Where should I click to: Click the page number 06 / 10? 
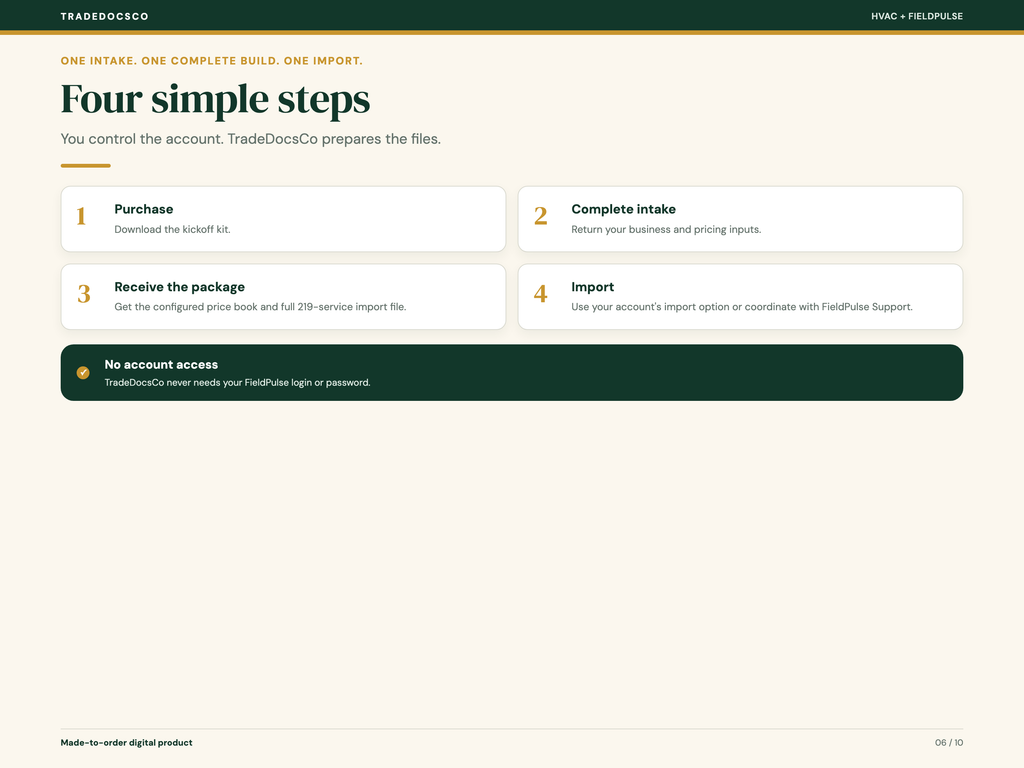click(949, 743)
